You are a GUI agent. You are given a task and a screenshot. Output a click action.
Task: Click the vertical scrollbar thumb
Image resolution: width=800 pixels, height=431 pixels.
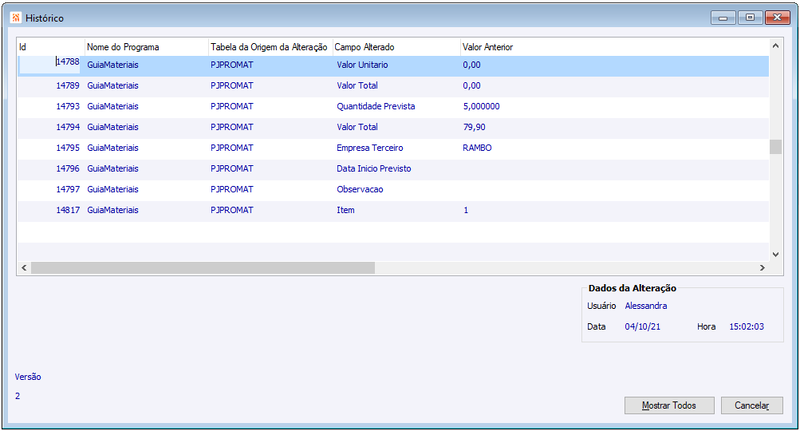pyautogui.click(x=776, y=147)
